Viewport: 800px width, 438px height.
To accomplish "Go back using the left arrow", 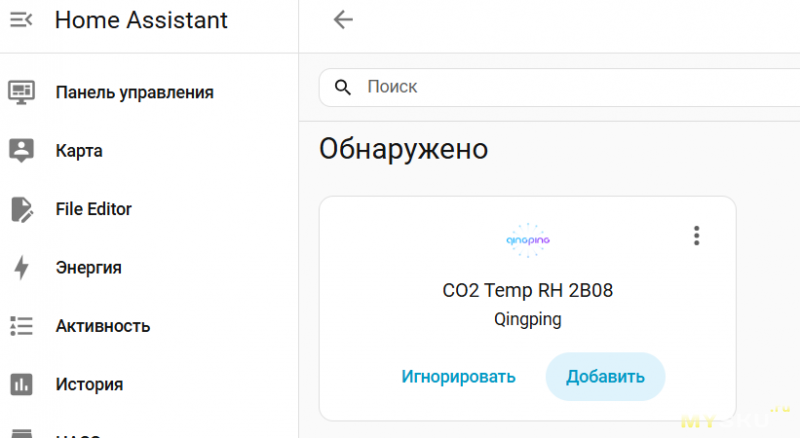I will click(343, 20).
